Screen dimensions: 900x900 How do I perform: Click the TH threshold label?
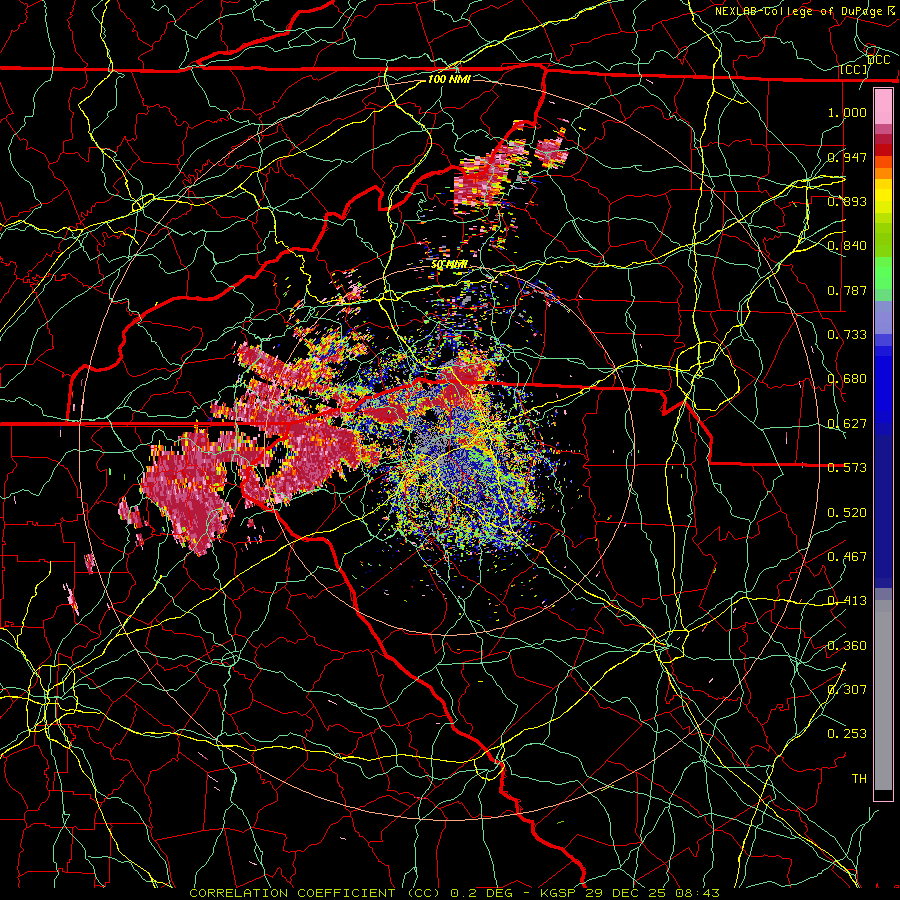pyautogui.click(x=859, y=779)
